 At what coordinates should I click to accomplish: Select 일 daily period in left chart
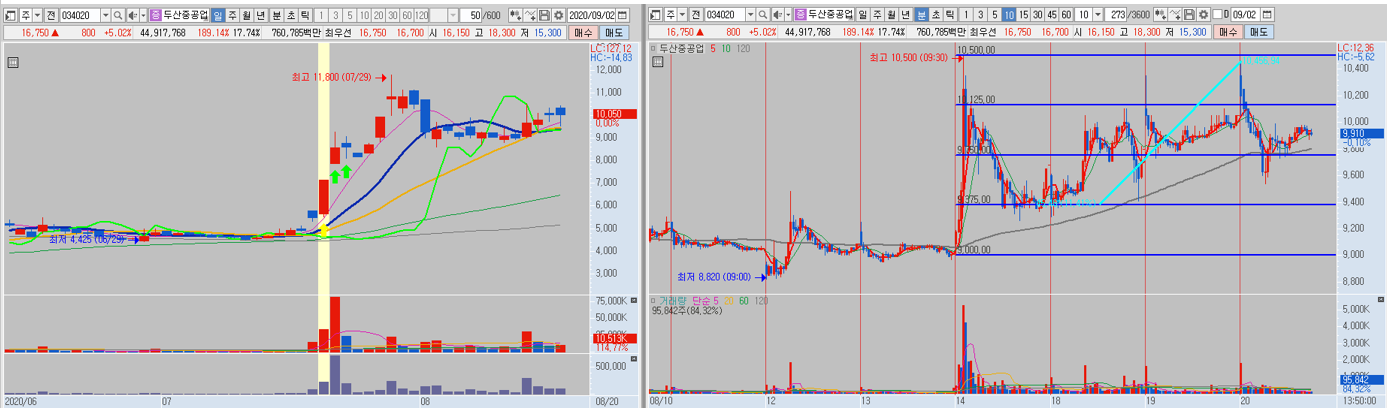tap(218, 15)
